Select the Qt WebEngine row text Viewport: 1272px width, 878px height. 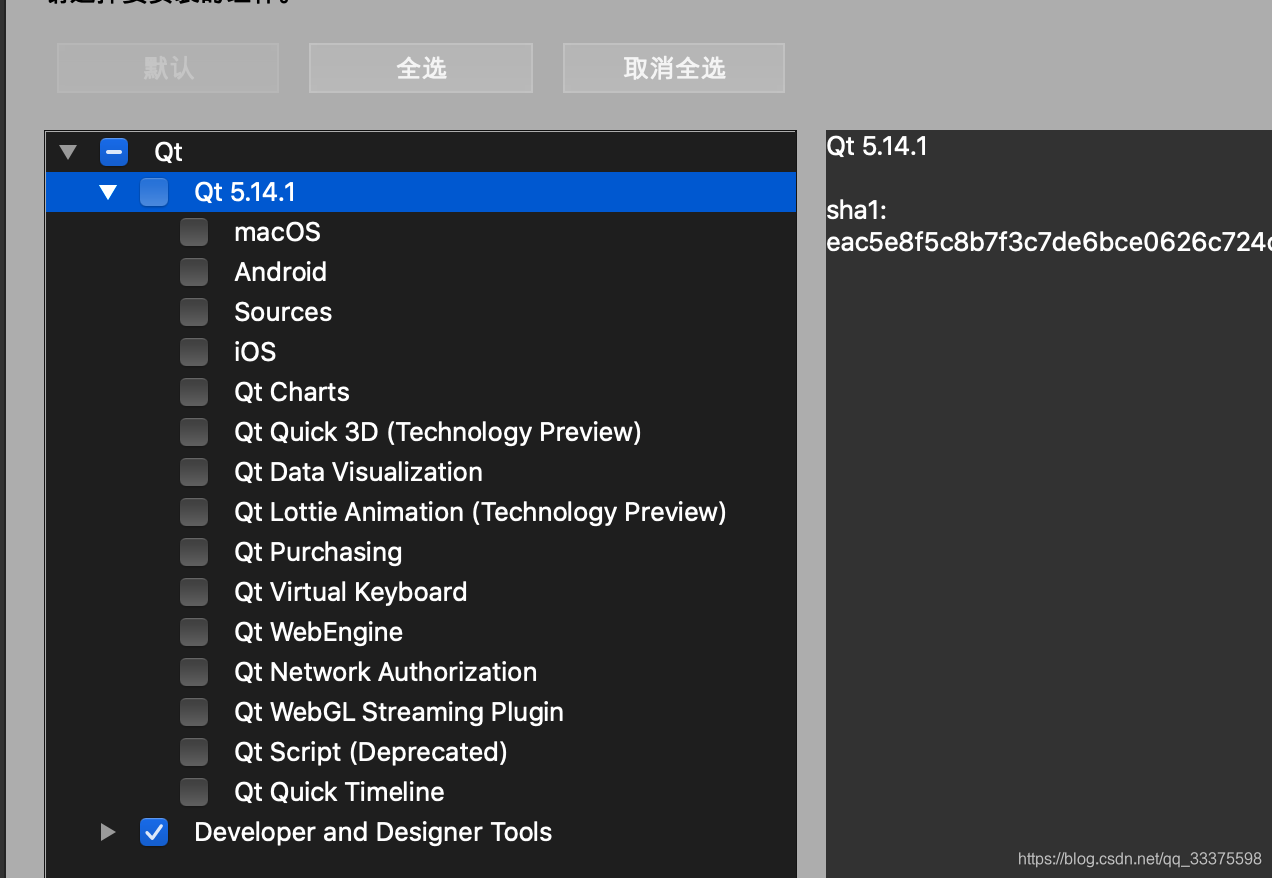(x=318, y=632)
